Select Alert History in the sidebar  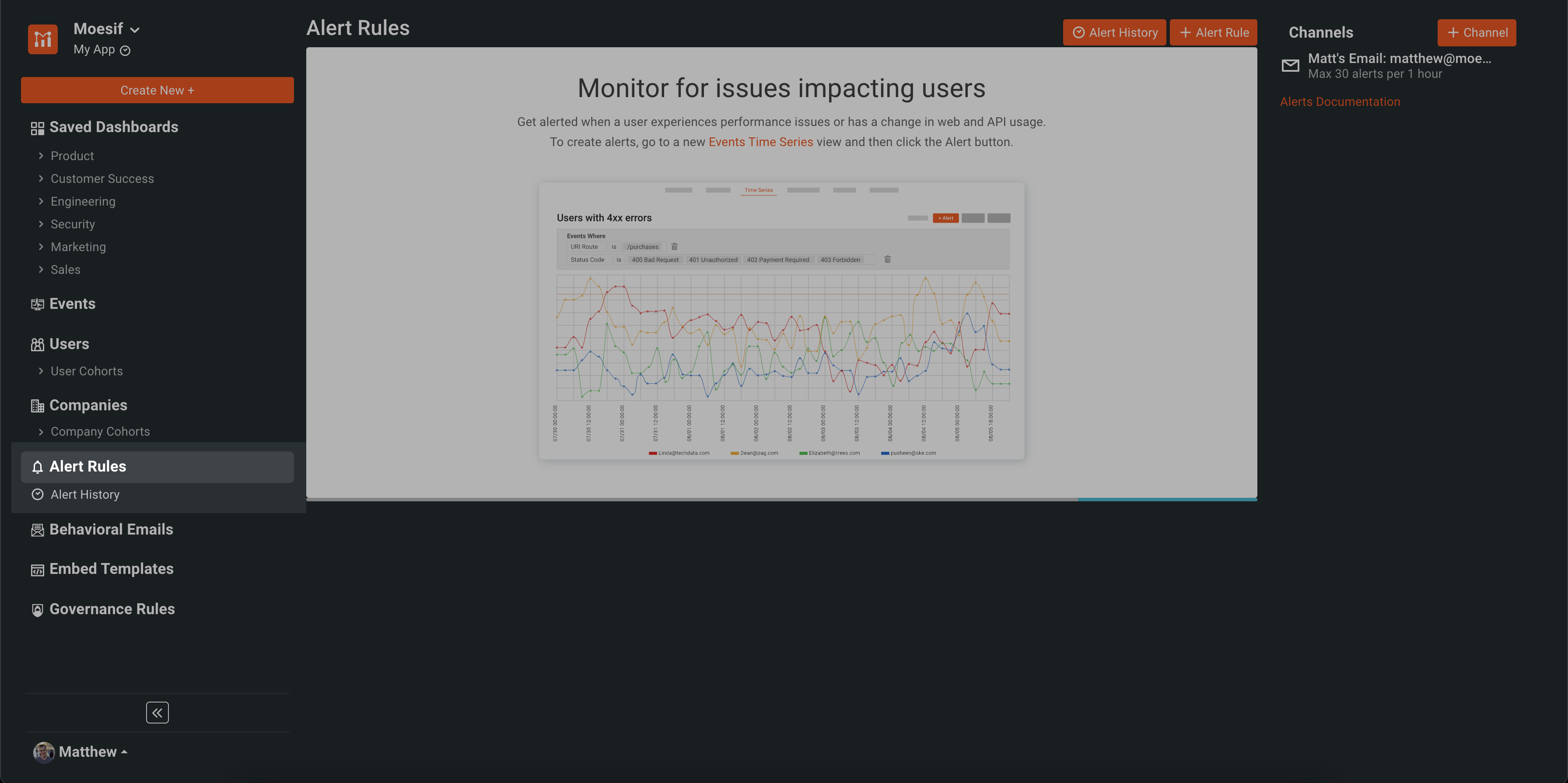(84, 495)
